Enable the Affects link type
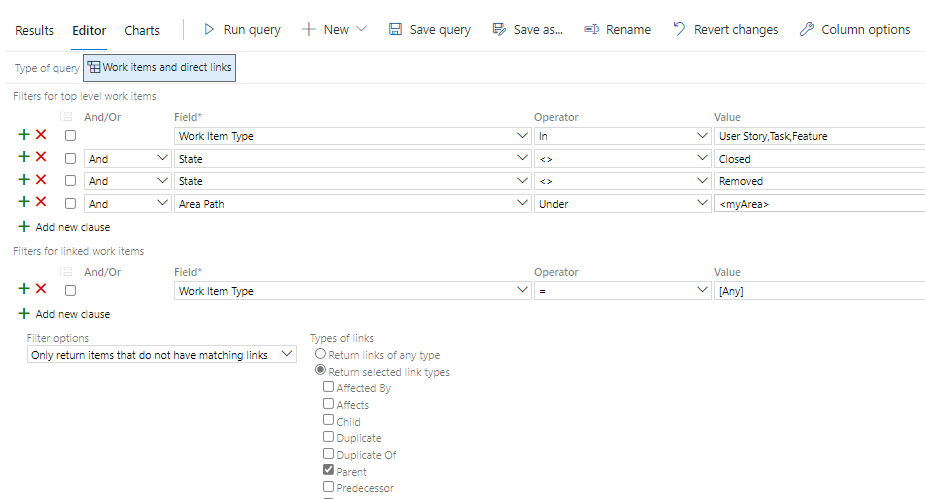 coord(329,403)
